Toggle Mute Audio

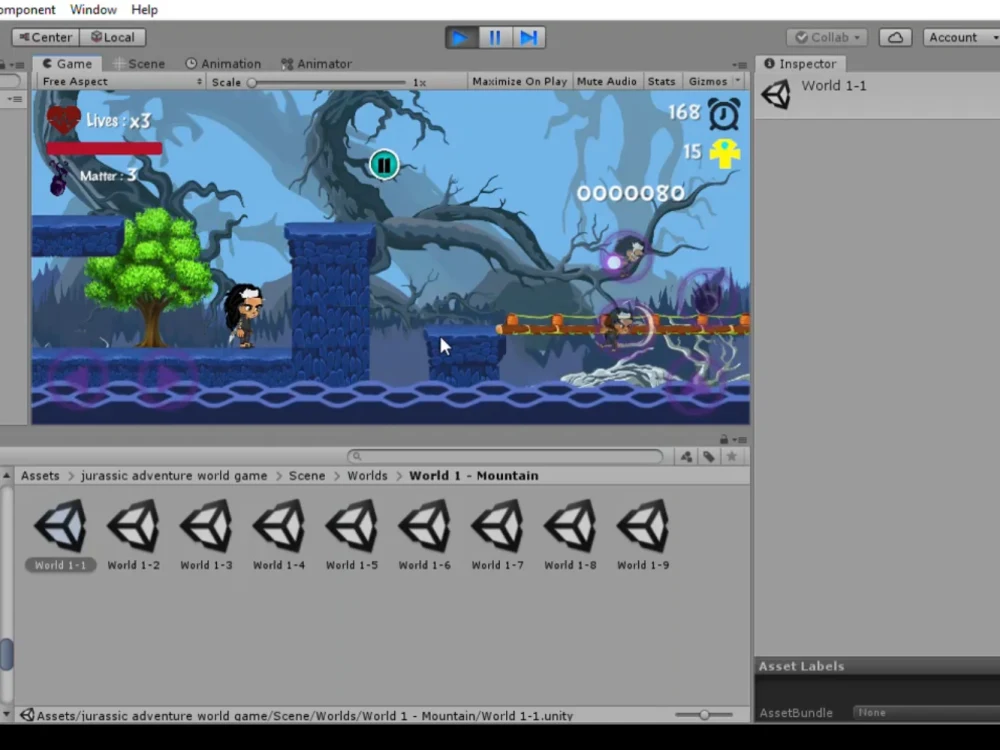[607, 82]
